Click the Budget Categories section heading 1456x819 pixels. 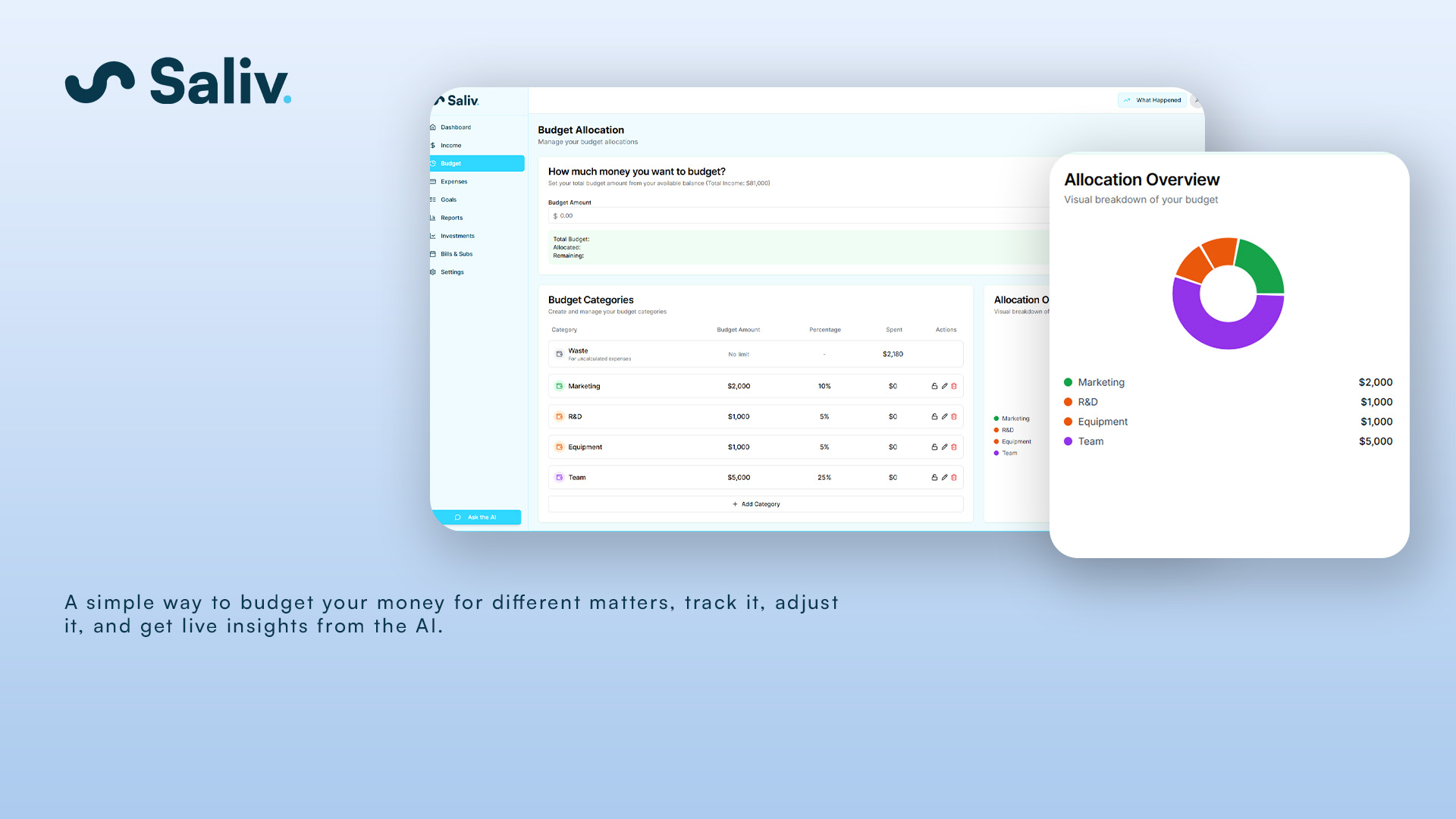click(x=591, y=300)
